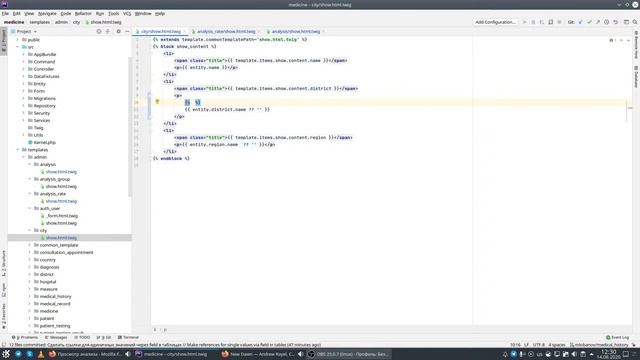This screenshot has width=640, height=360.
Task: Click the LF line separator selector
Action: (x=527, y=345)
